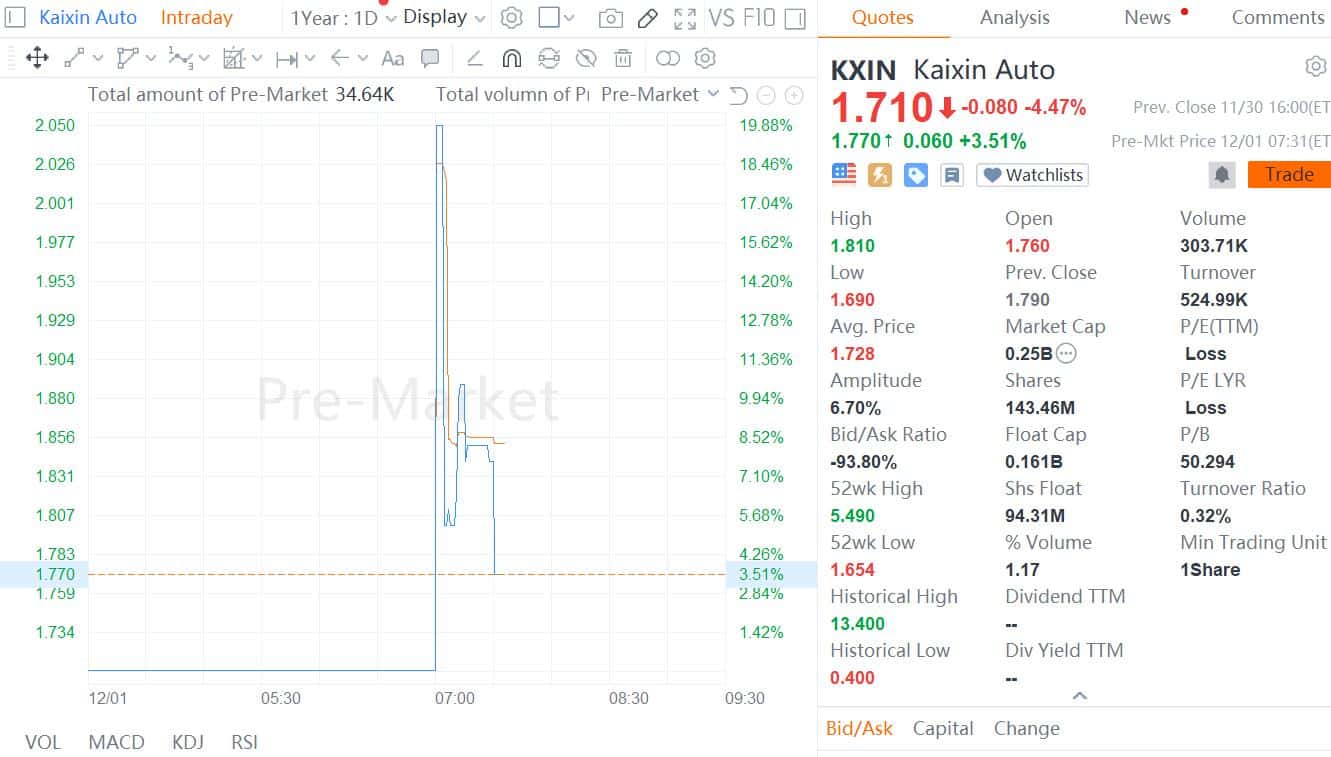Open price alert bell icon

[x=1222, y=175]
